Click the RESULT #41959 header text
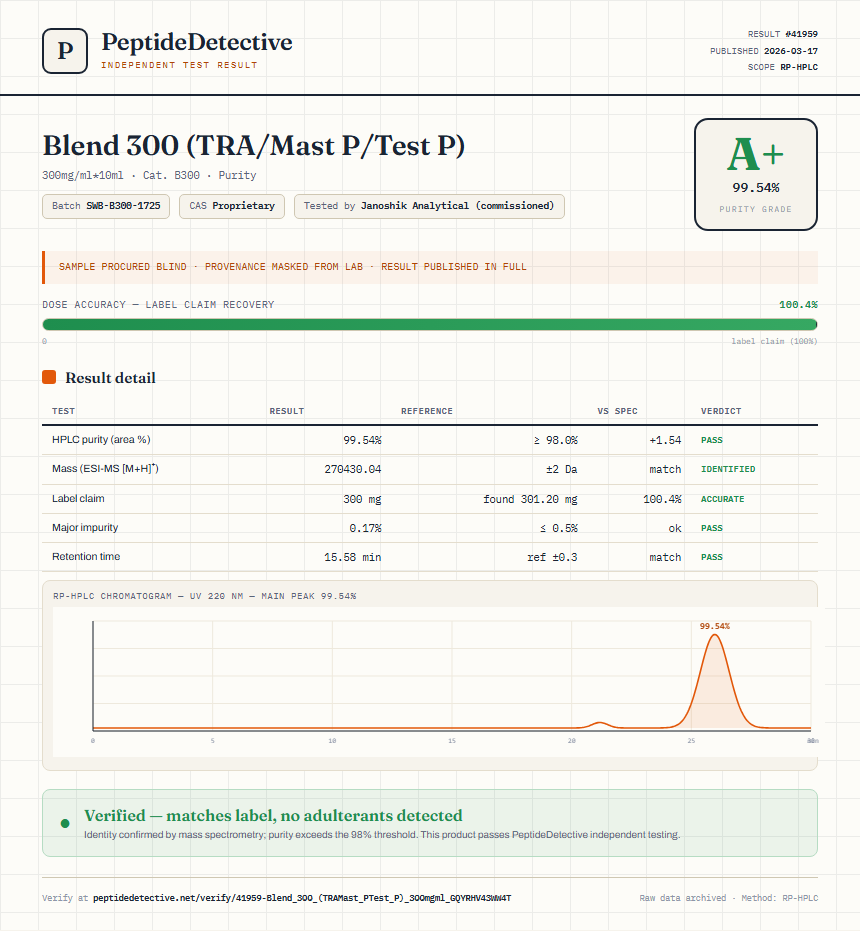The image size is (860, 931). [783, 34]
